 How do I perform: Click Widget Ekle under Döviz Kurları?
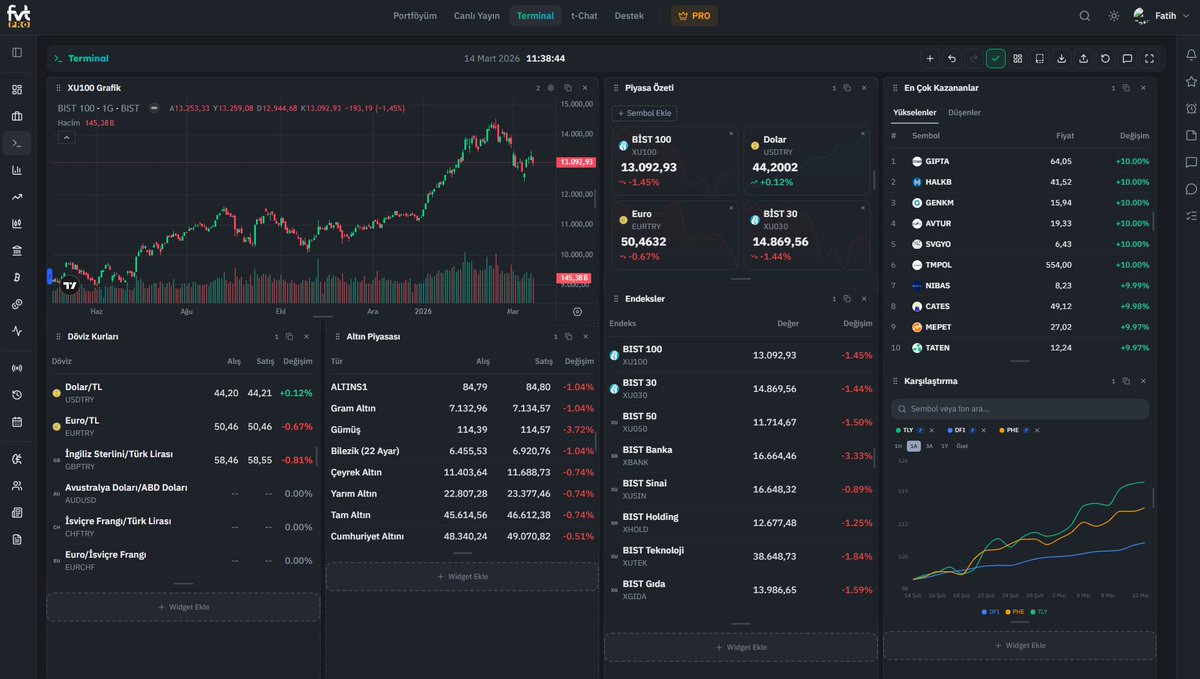tap(183, 607)
